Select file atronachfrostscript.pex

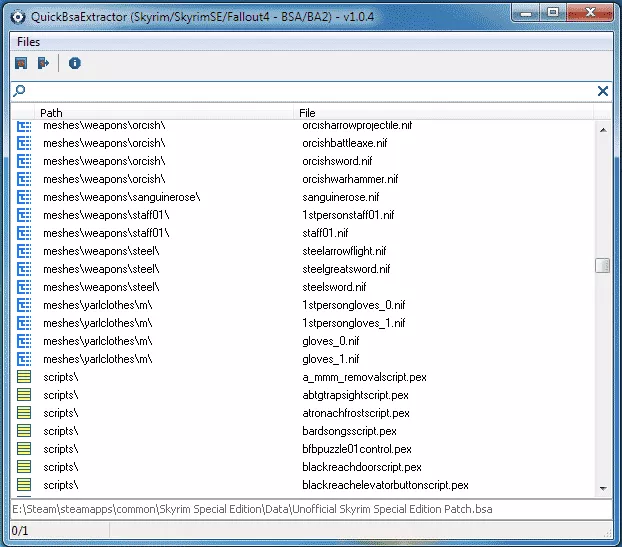pyautogui.click(x=356, y=413)
